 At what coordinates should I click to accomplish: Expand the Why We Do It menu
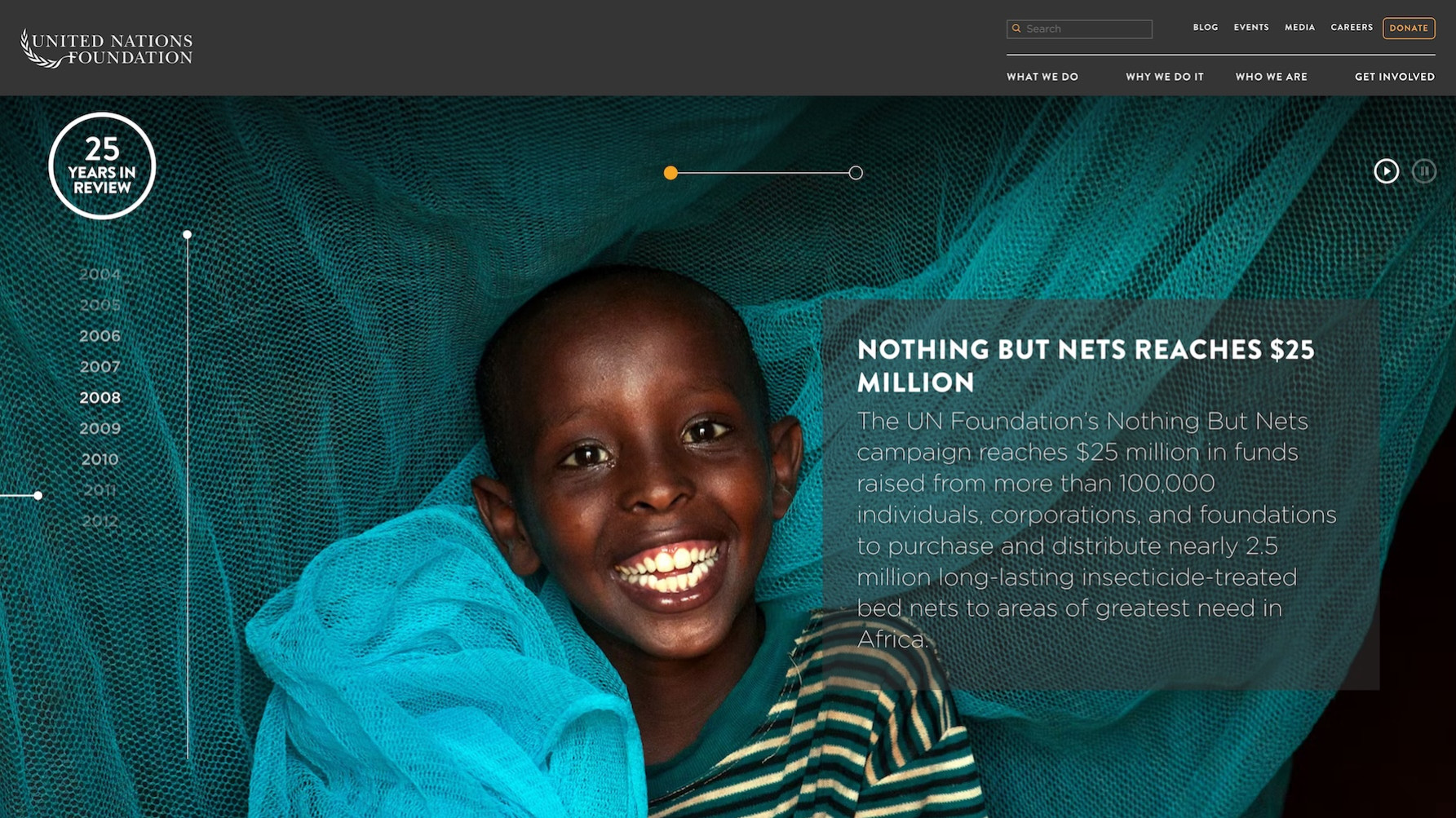(1164, 77)
